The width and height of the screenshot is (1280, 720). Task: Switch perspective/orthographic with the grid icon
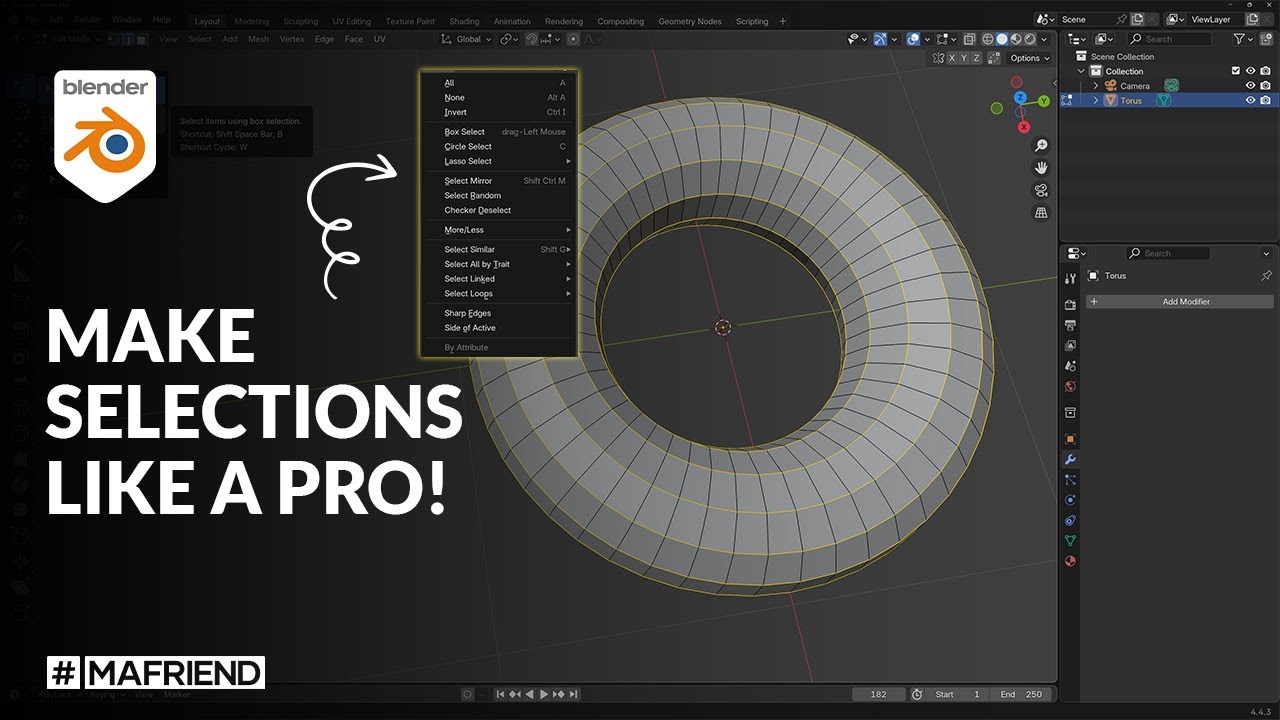coord(1041,212)
